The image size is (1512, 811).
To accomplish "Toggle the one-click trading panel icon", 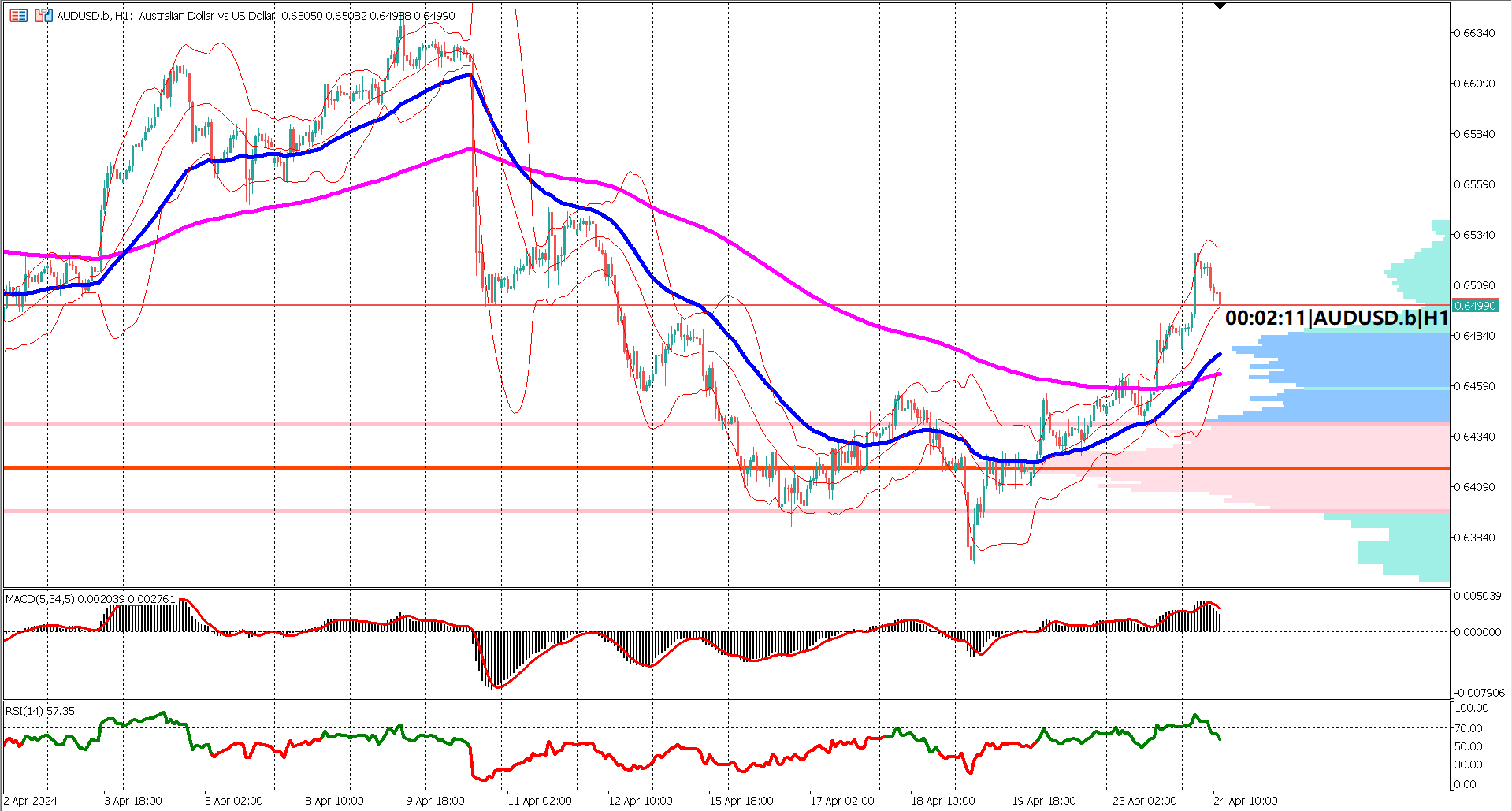I will [43, 15].
